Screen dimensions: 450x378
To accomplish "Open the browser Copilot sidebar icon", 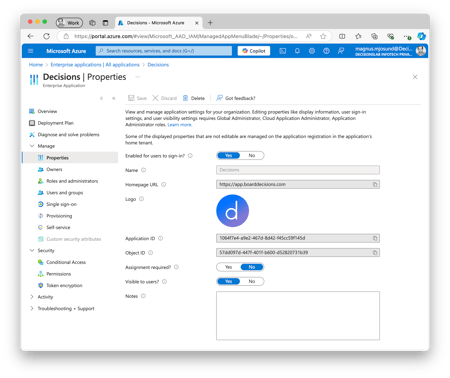I will [421, 36].
